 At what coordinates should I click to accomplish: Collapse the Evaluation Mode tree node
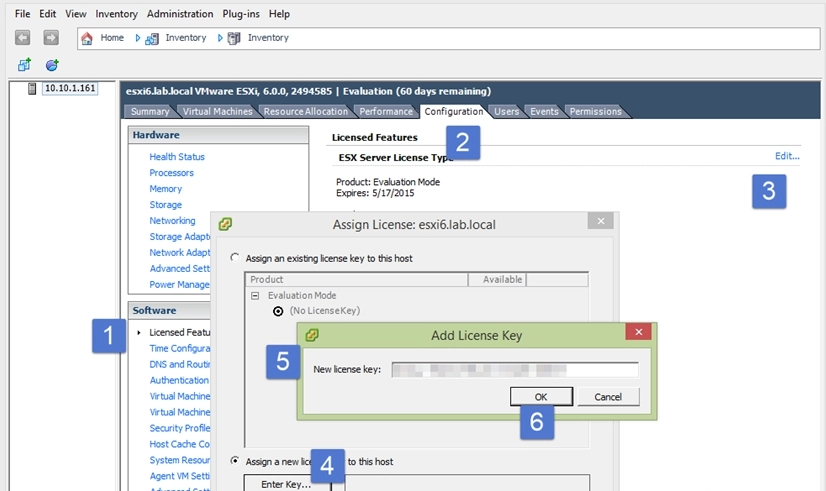256,296
